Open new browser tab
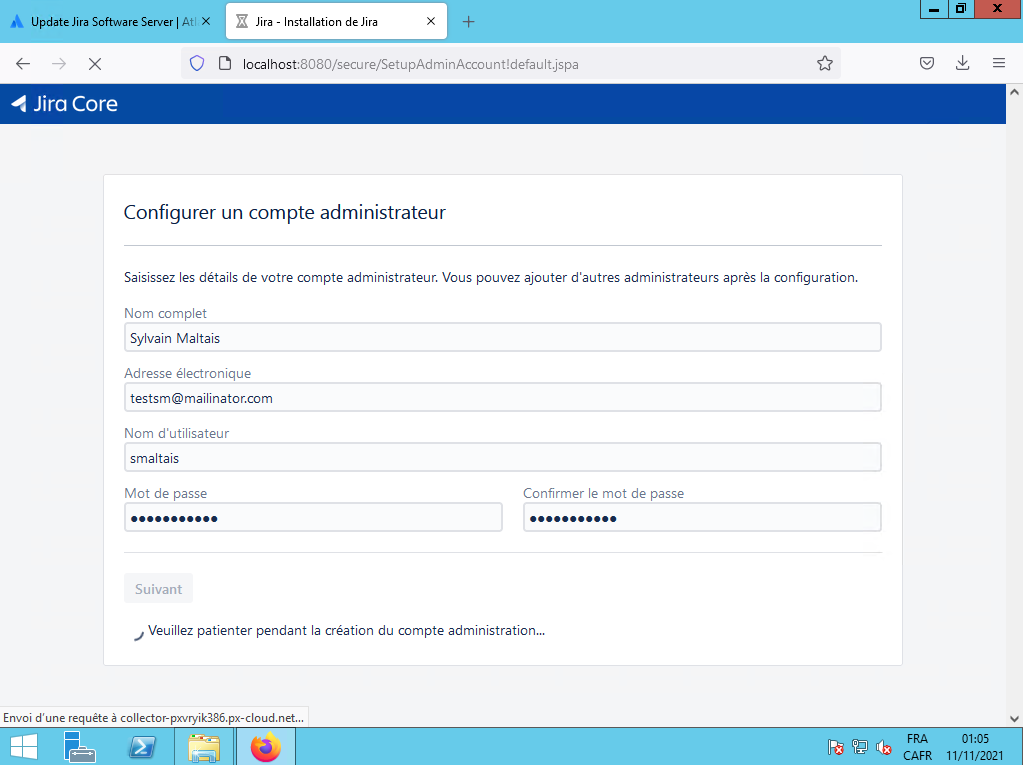This screenshot has width=1023, height=765. click(x=468, y=21)
